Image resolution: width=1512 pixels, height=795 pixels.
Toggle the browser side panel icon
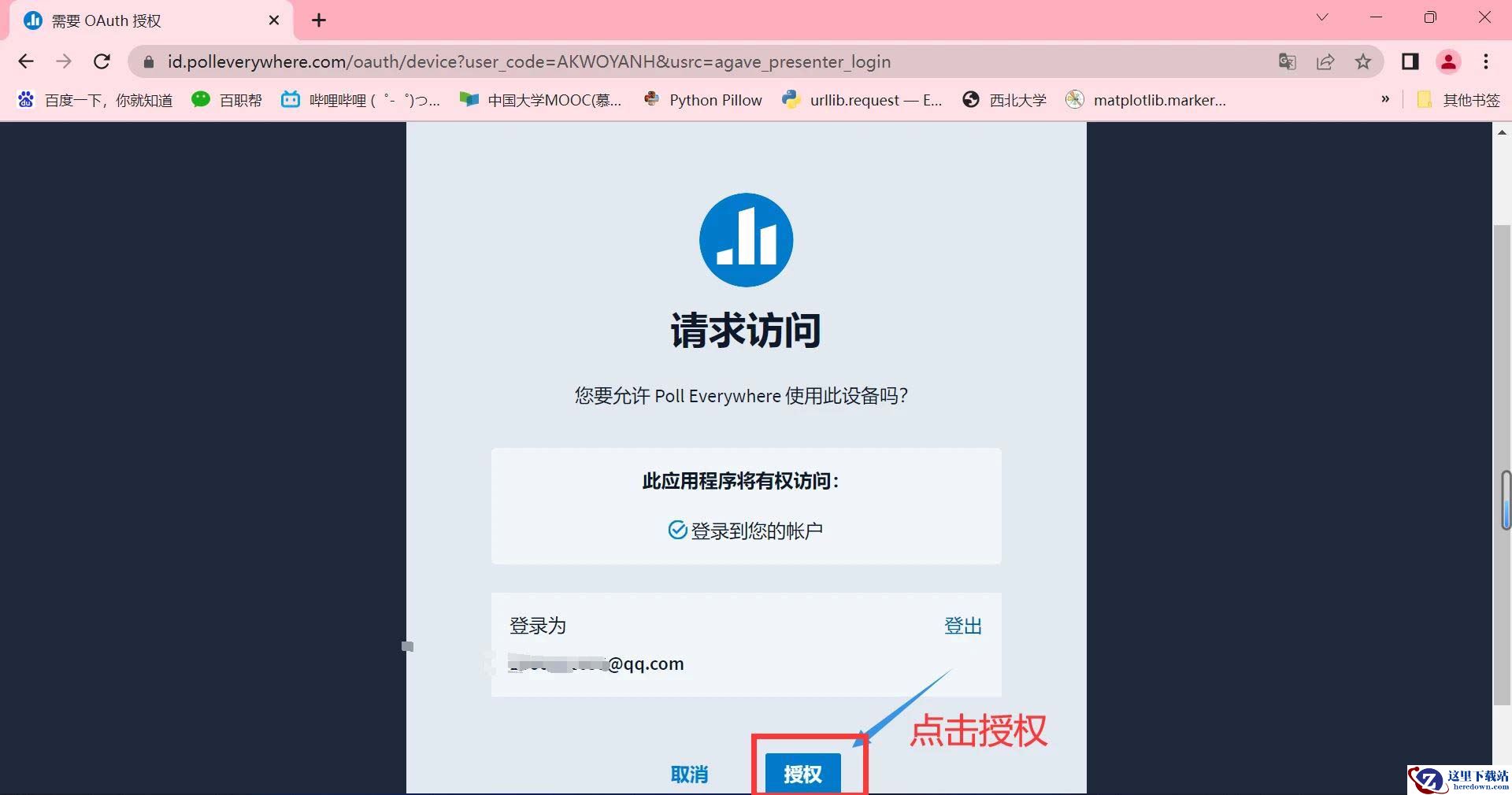(x=1410, y=61)
